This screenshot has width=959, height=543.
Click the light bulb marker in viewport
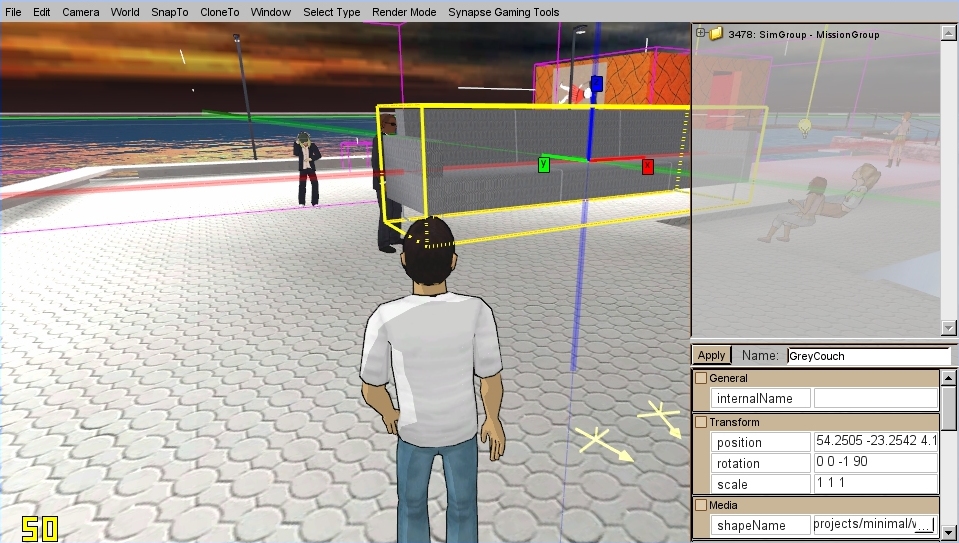803,127
